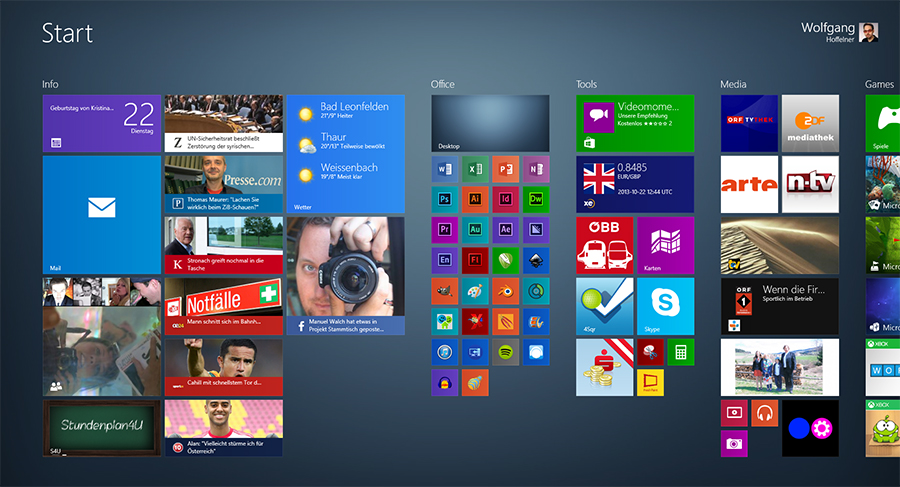Screen dimensions: 900x487
Task: Open the Videomome... Store recommendation tile
Action: click(635, 123)
